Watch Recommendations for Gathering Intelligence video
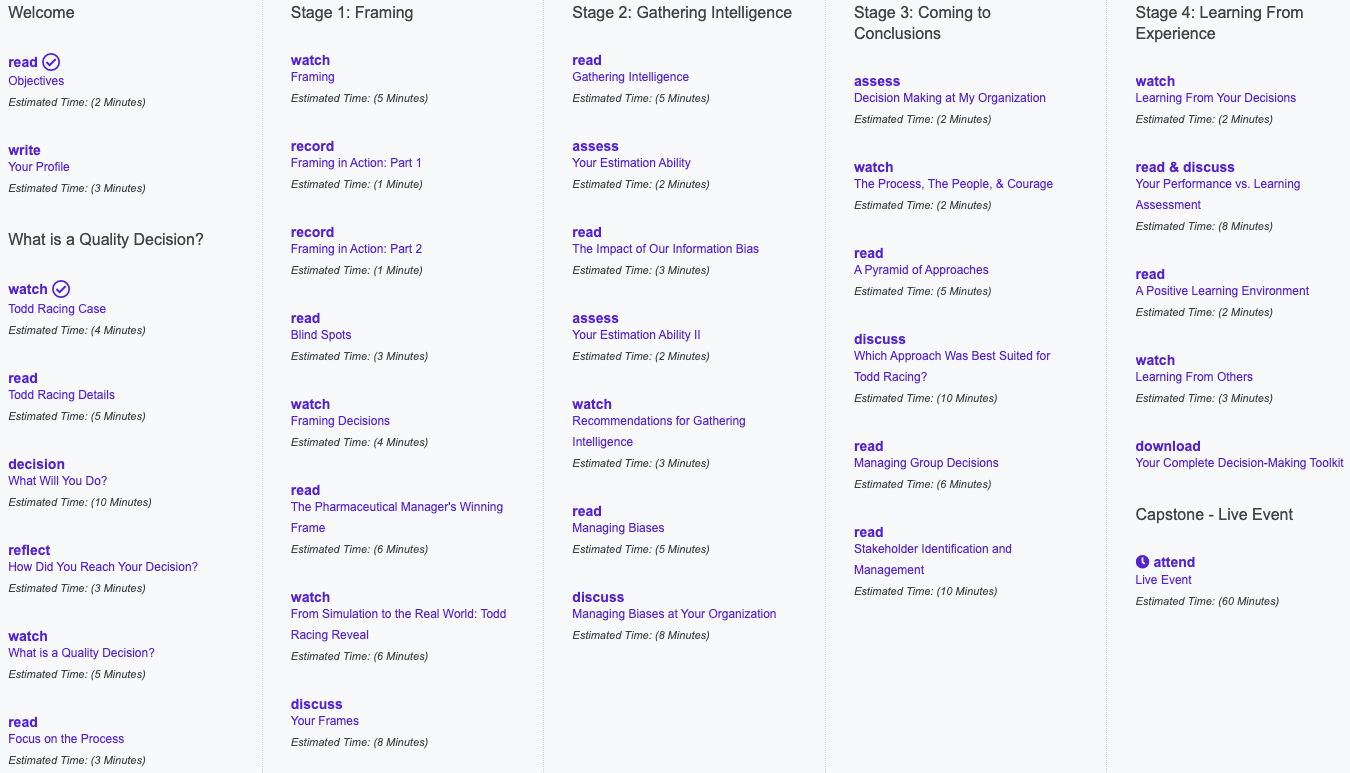The height and width of the screenshot is (773, 1350). click(x=658, y=421)
